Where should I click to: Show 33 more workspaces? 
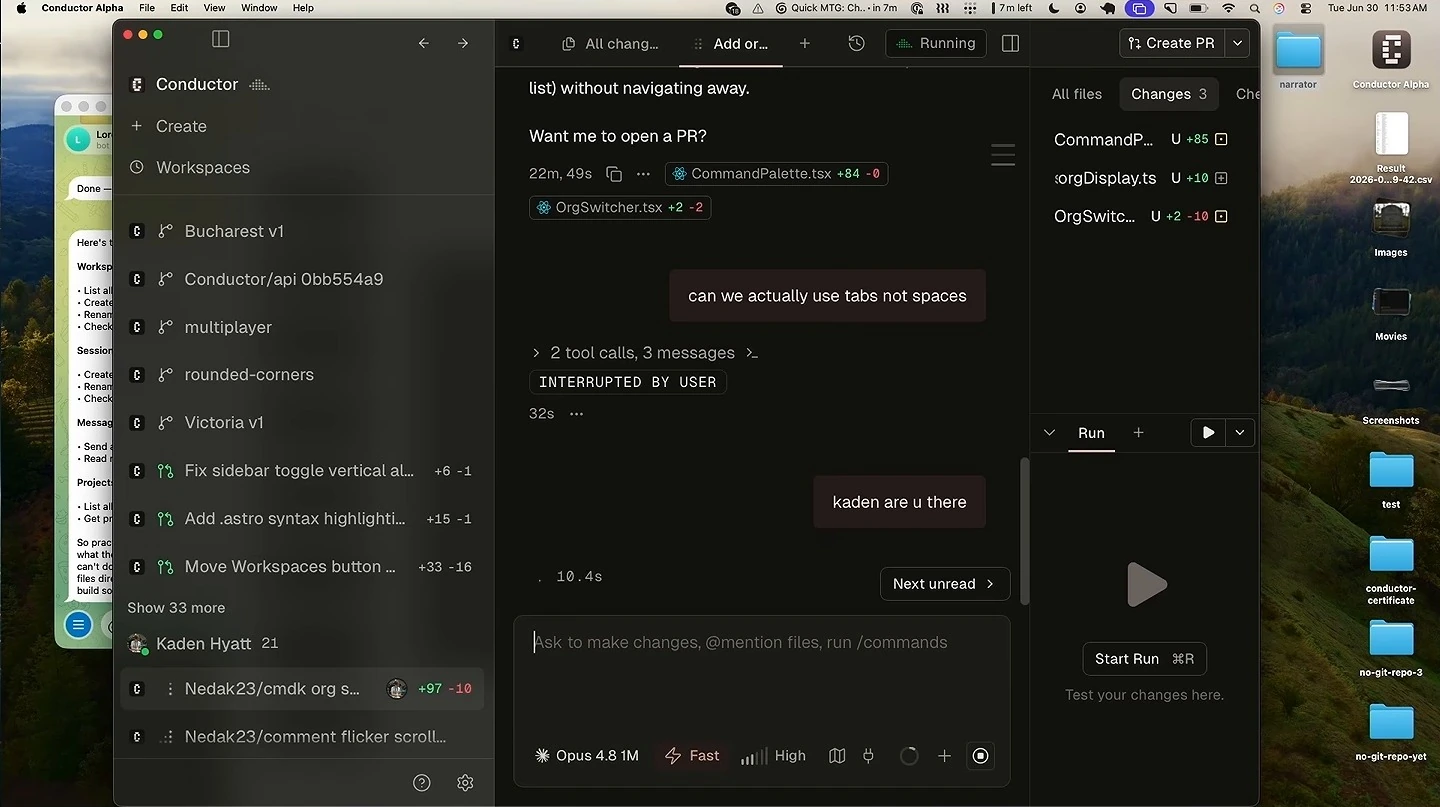coord(176,608)
